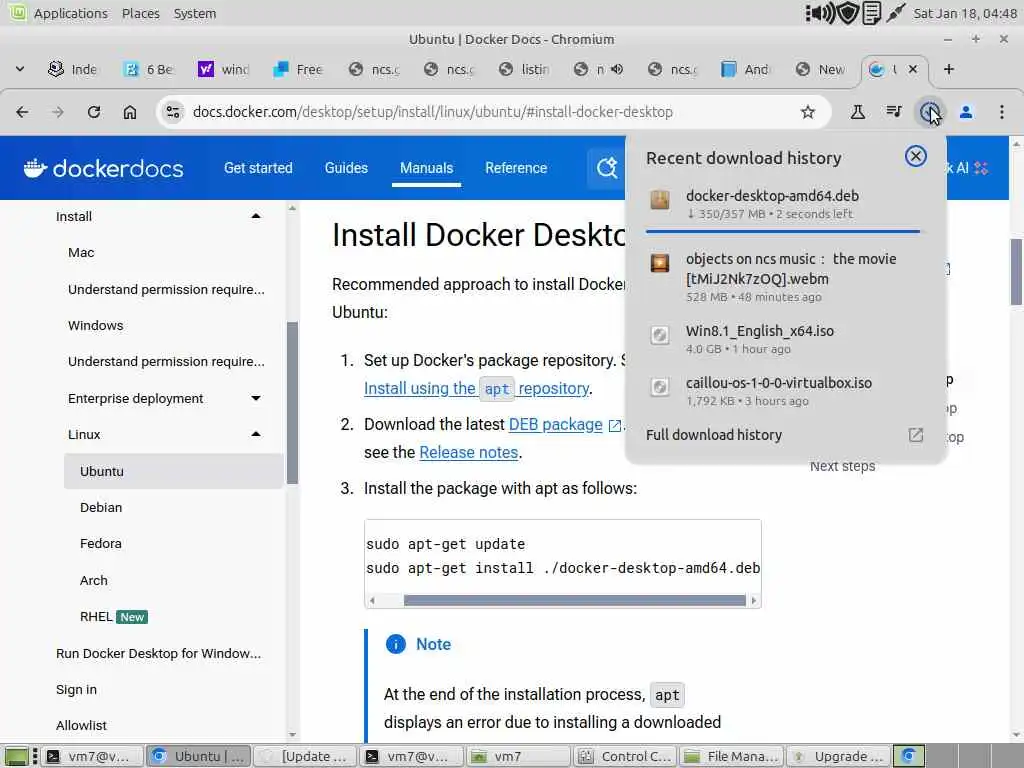1024x768 pixels.
Task: Click the show desktop button in taskbar
Action: [16, 756]
